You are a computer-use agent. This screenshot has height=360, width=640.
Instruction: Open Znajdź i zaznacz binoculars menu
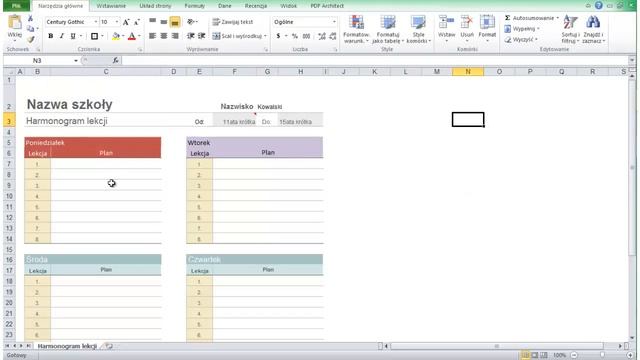[x=593, y=29]
